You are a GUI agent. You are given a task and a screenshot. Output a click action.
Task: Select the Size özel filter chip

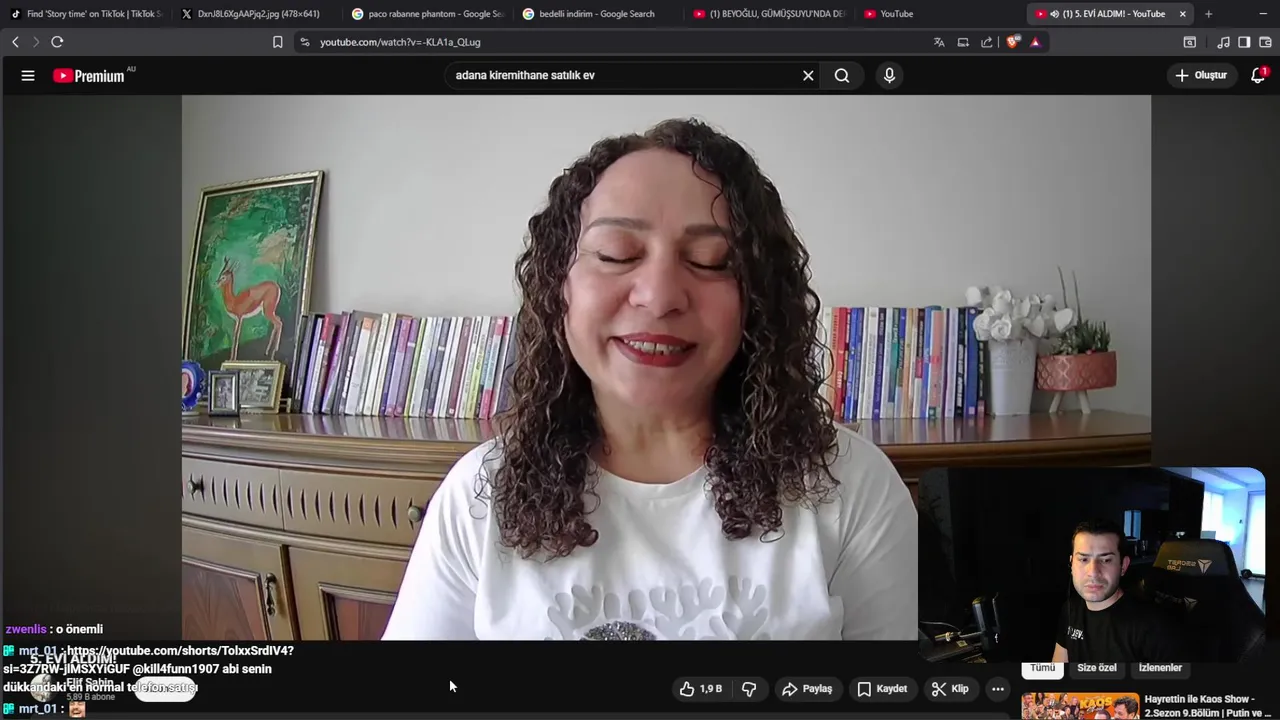click(1097, 668)
